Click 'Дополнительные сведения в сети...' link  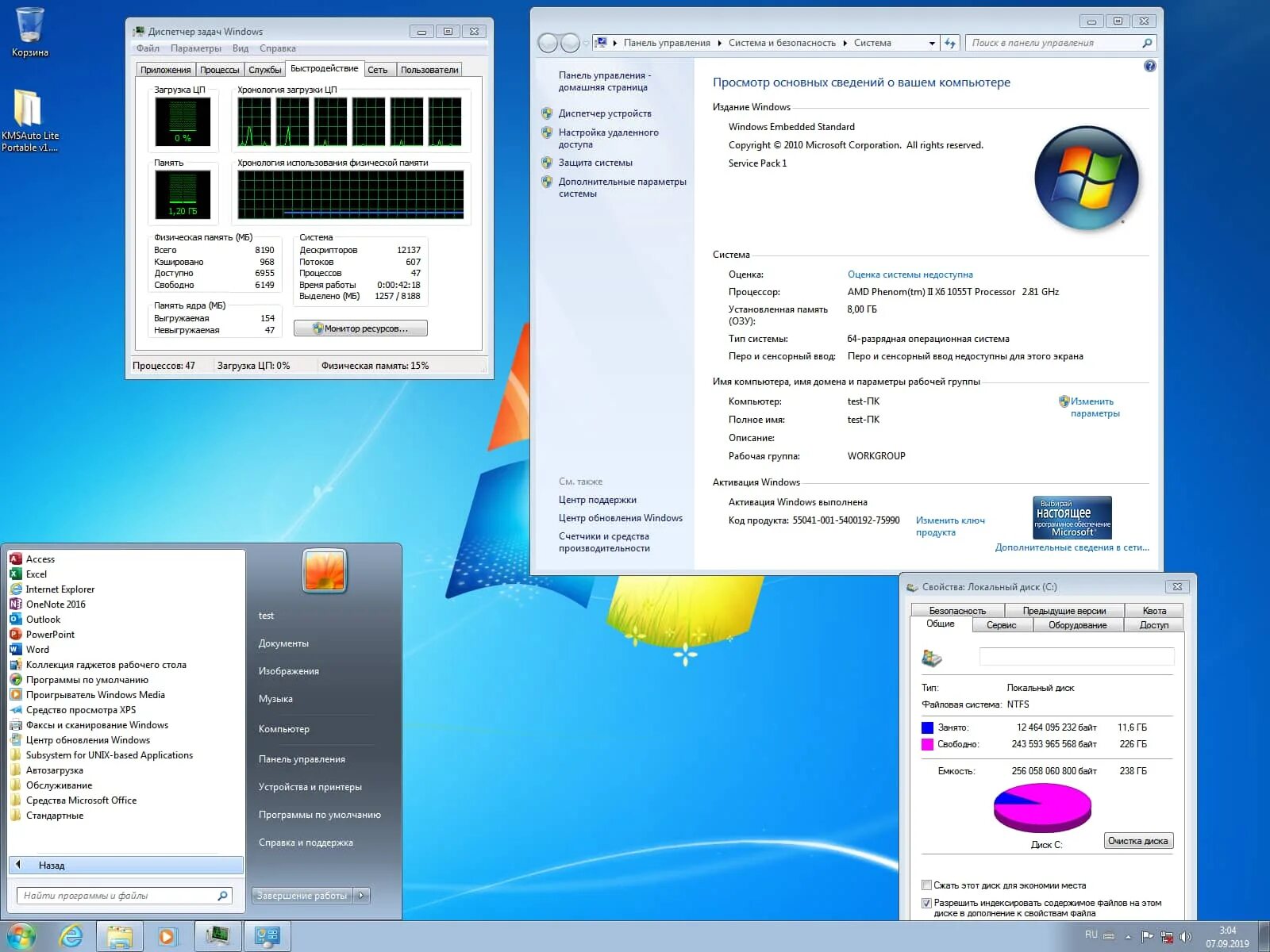coord(1072,547)
